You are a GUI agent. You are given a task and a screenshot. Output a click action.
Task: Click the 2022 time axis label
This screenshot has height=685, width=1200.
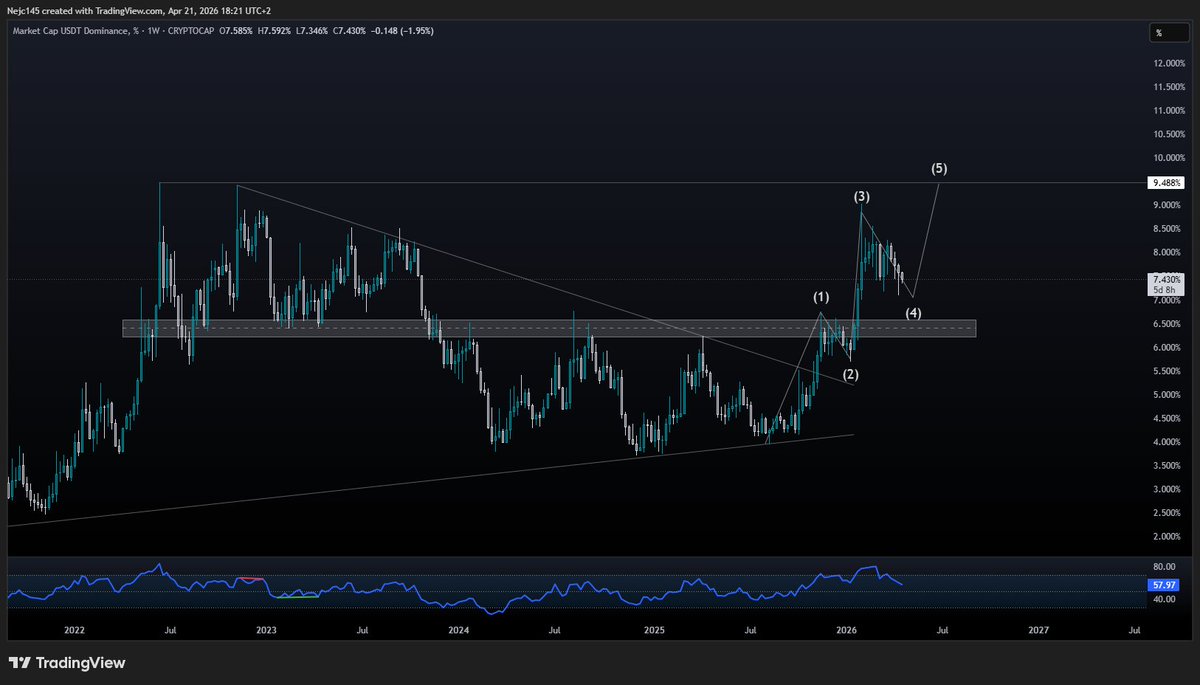pyautogui.click(x=74, y=631)
